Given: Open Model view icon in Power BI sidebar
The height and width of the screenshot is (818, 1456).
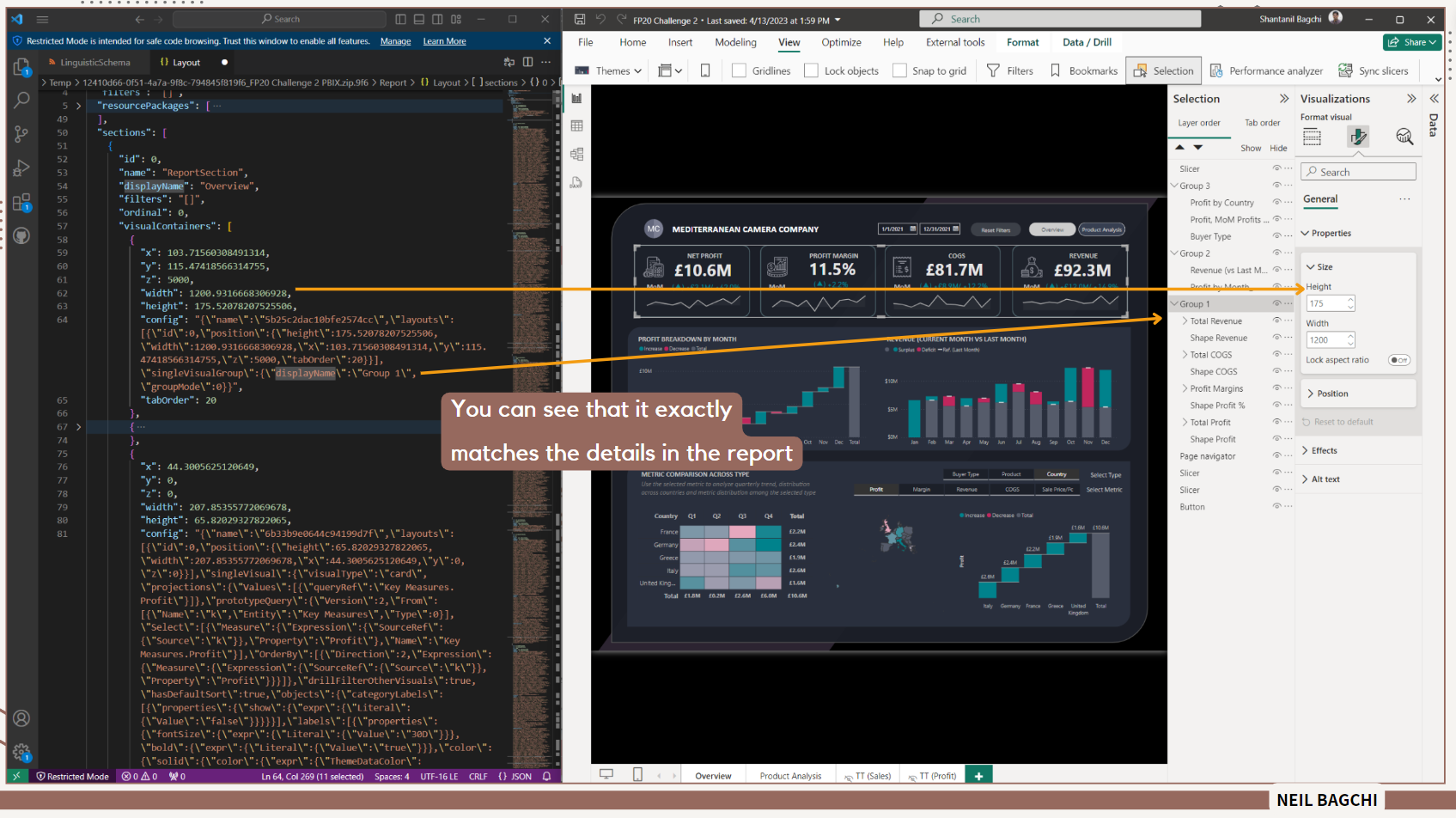Looking at the screenshot, I should (x=576, y=155).
